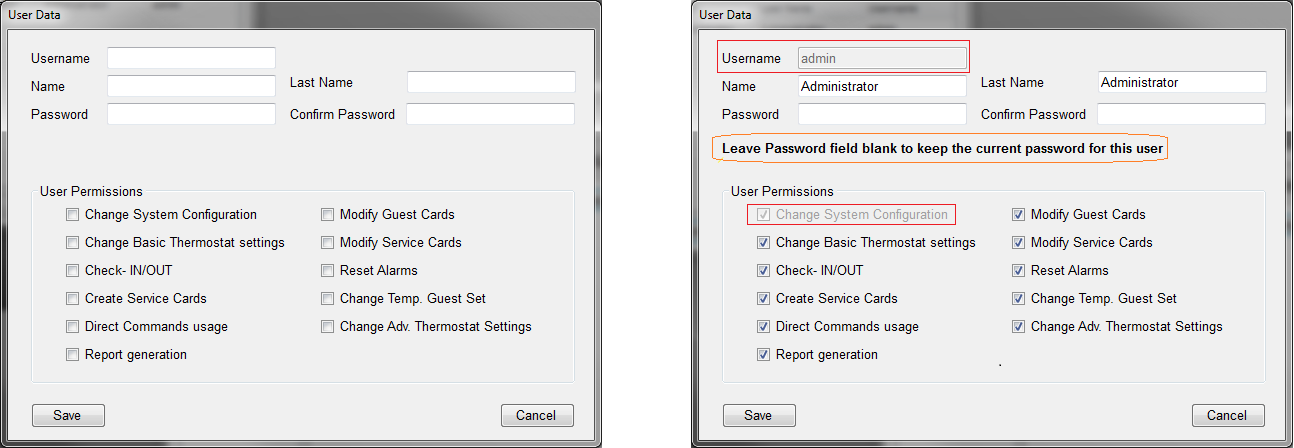Viewport: 1294px width, 448px height.
Task: Untick checked Change Basic Thermostat settings
Action: [x=763, y=242]
